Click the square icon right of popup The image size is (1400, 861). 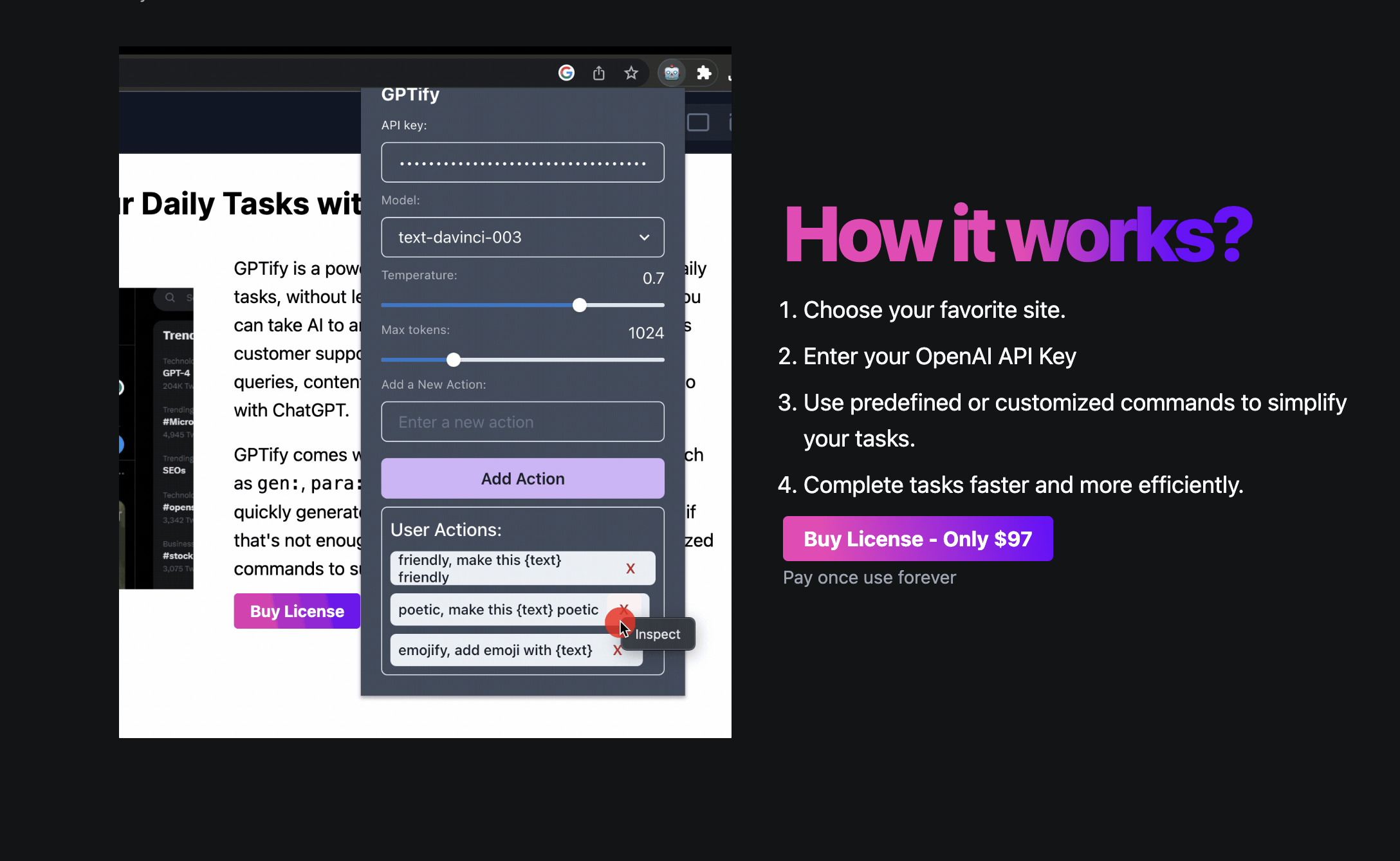pyautogui.click(x=698, y=122)
